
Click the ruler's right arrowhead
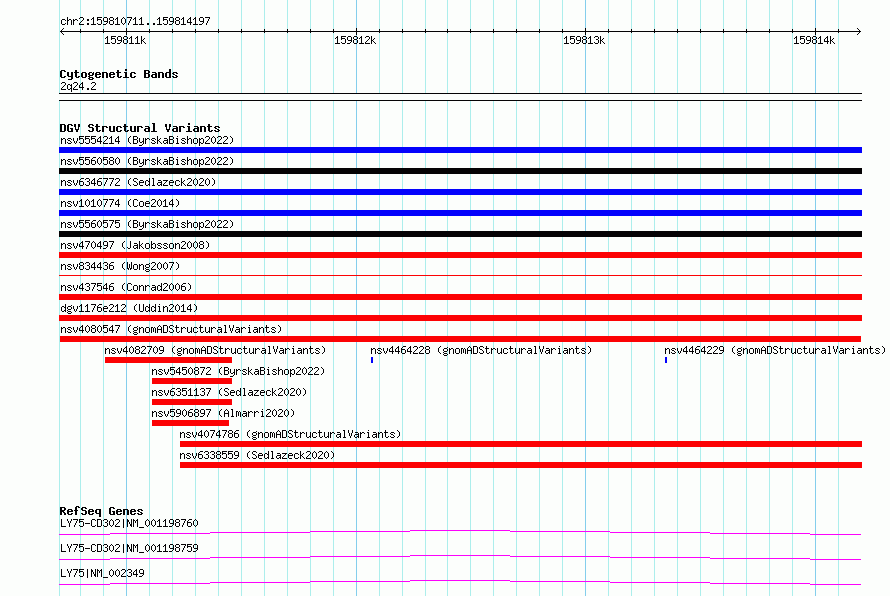(x=859, y=32)
